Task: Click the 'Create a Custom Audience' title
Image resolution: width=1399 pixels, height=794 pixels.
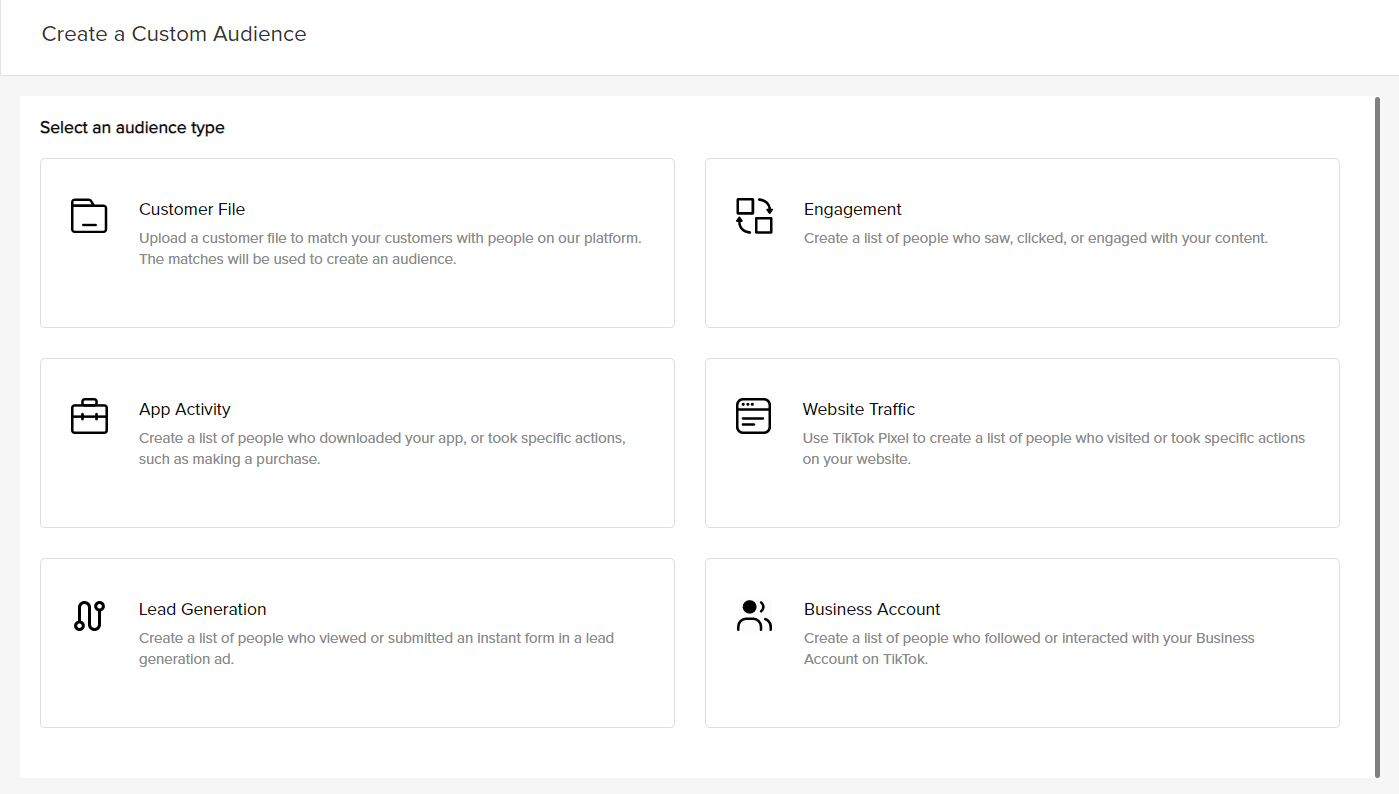Action: pos(174,34)
